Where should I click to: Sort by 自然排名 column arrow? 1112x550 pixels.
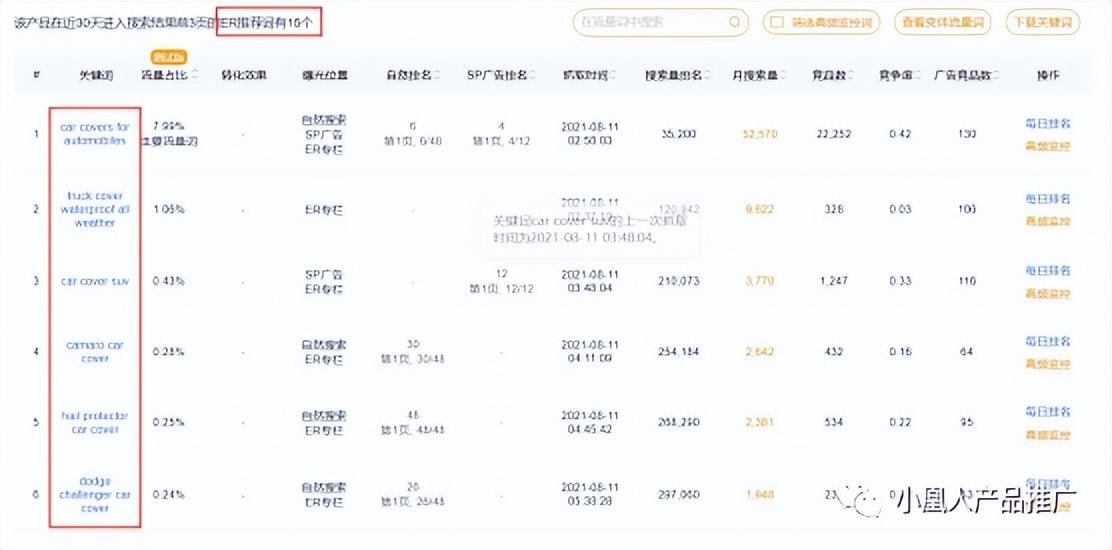pos(436,74)
